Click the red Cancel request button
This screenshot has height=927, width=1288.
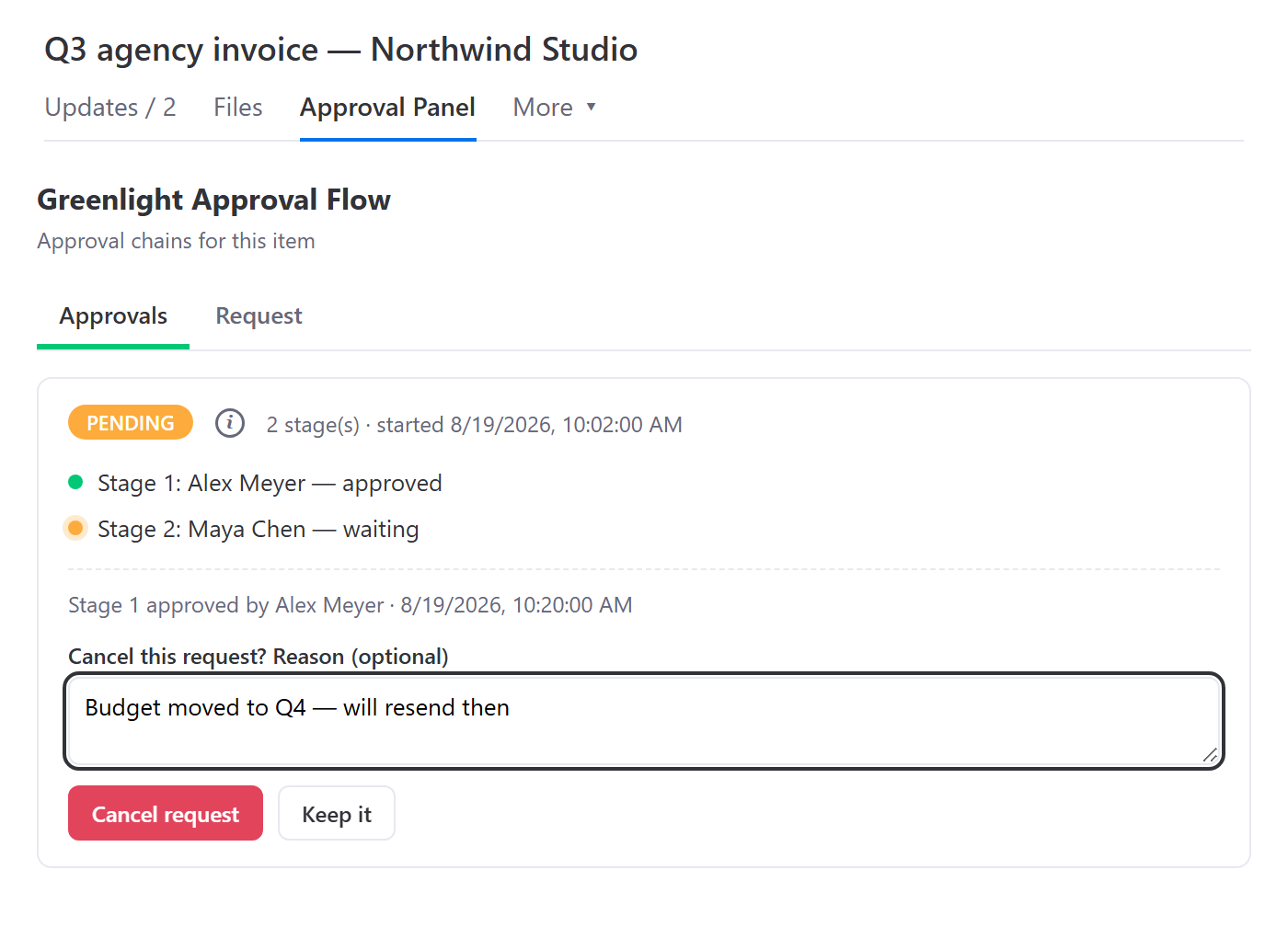(166, 813)
